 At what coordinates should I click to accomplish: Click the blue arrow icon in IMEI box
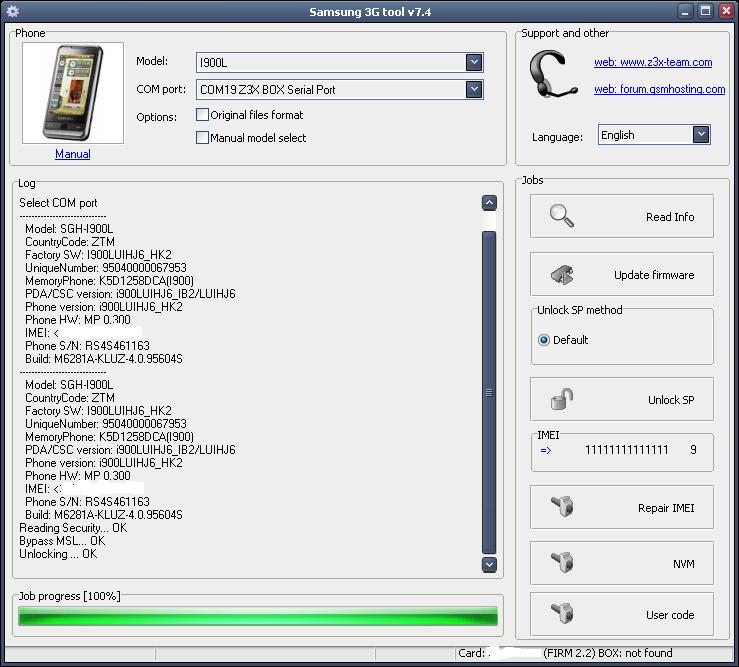tap(546, 450)
